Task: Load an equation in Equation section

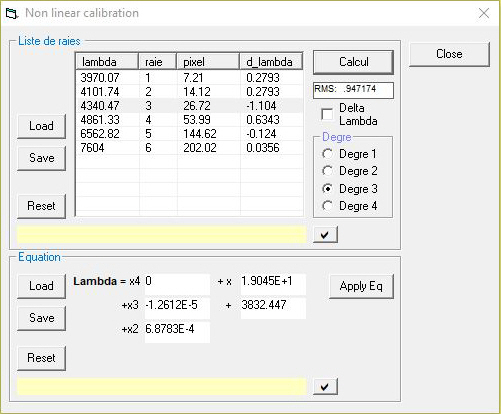Action: [x=41, y=286]
